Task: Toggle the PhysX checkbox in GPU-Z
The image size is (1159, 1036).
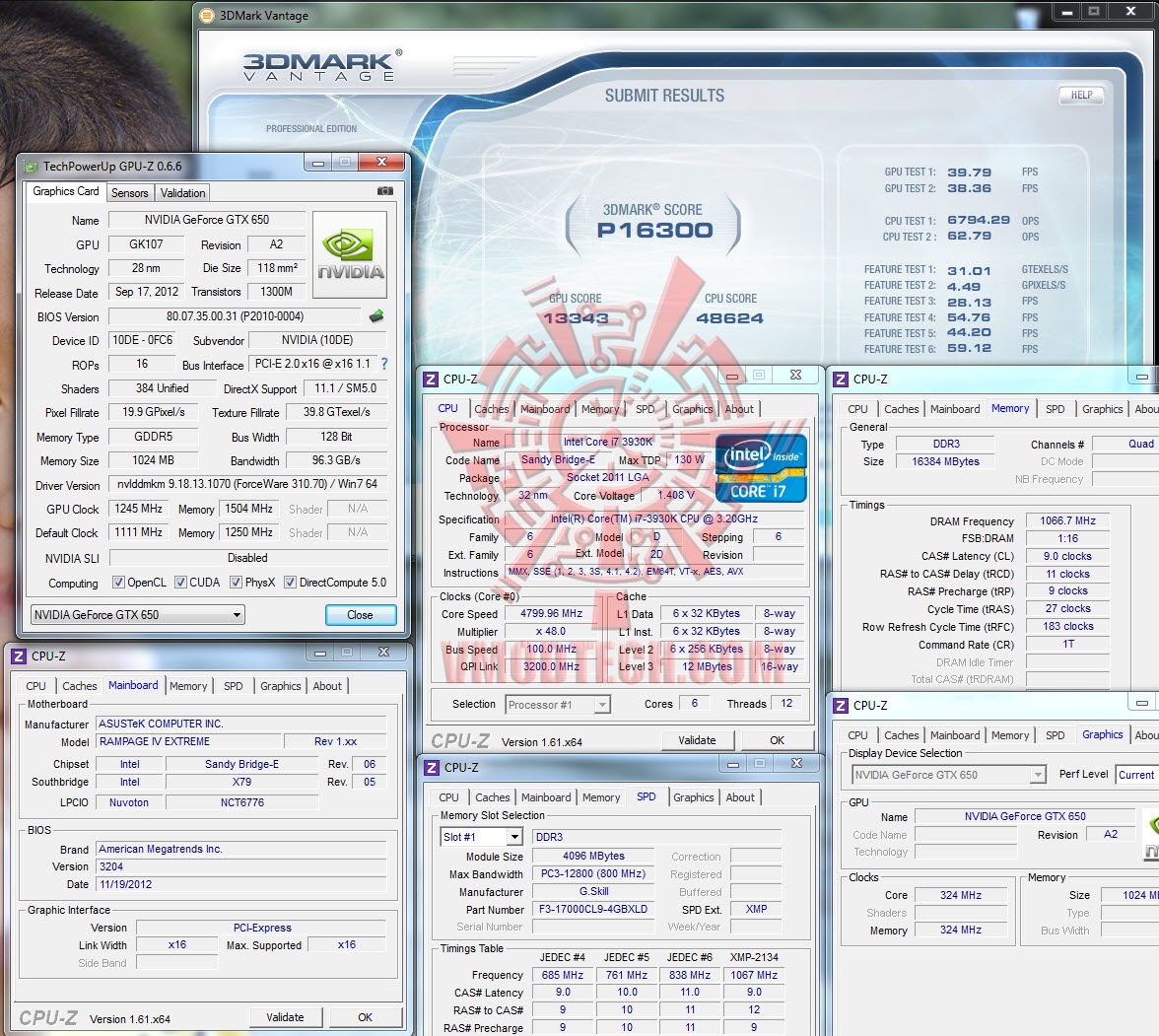Action: [x=236, y=582]
